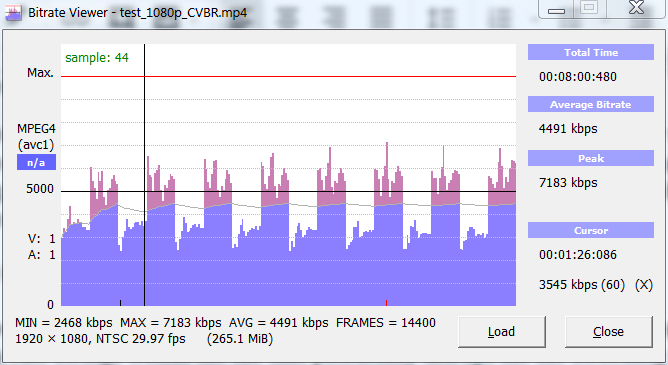Click the red Max. line in graph

tap(288, 77)
